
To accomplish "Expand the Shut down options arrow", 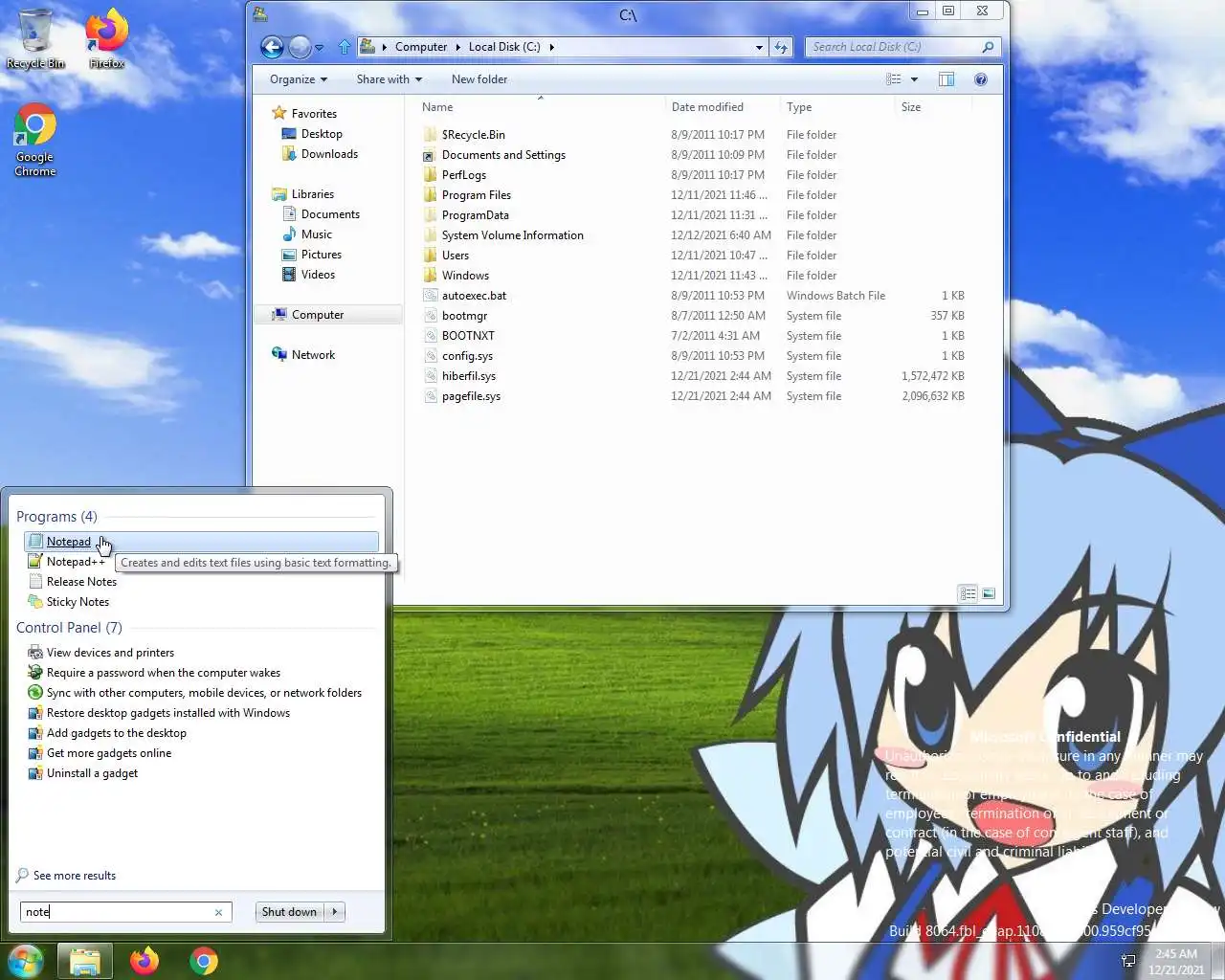I will pos(335,912).
